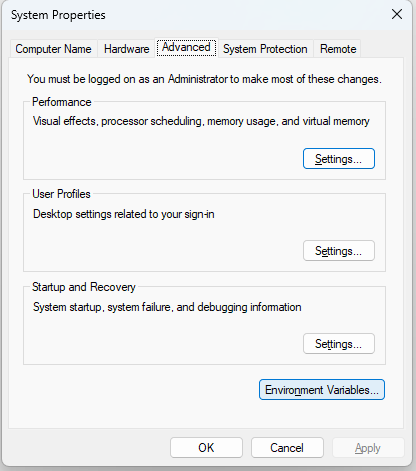Close the System Properties window
Screen dimensions: 416x471
coord(397,14)
